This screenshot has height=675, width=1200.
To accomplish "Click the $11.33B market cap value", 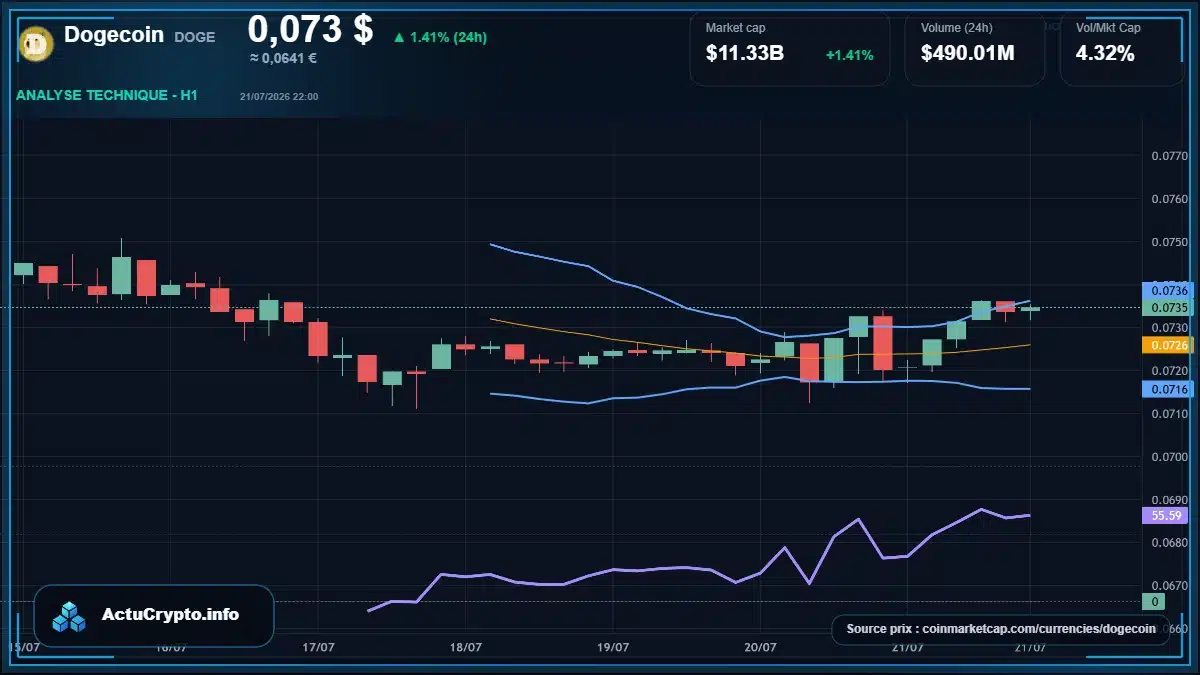I will click(745, 54).
